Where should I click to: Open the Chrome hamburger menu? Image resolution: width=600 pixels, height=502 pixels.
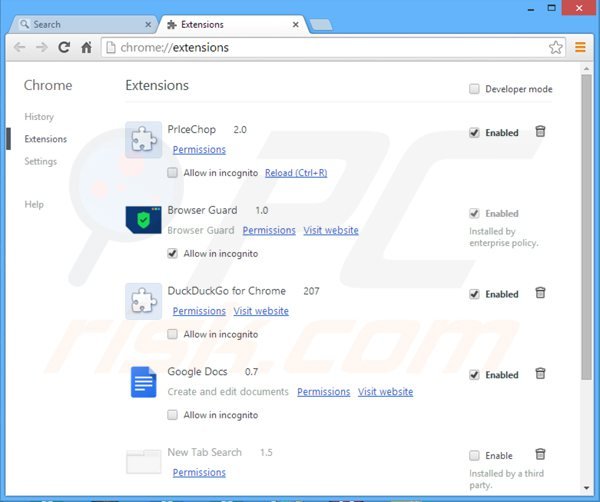[x=580, y=47]
